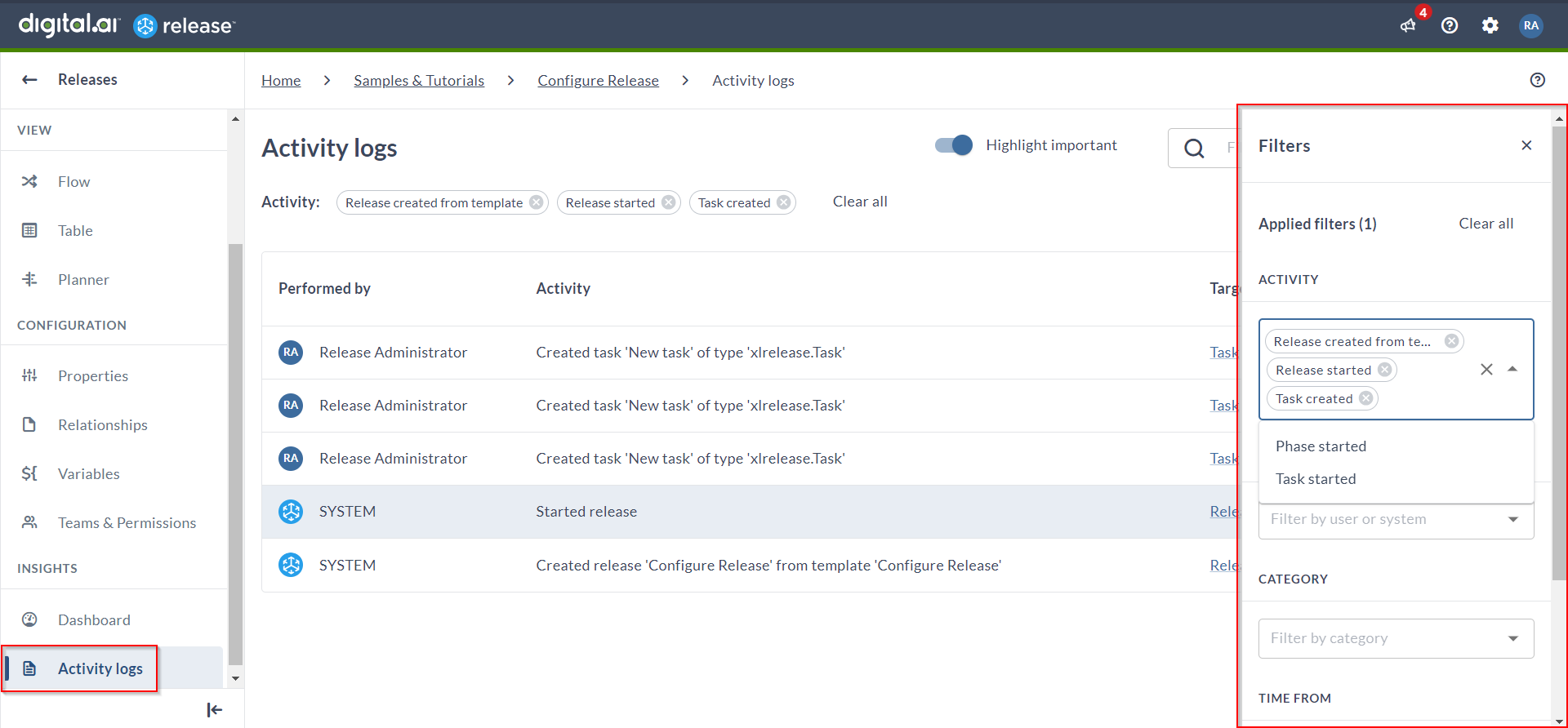Viewport: 1568px width, 728px height.
Task: Open the Configure Release breadcrumb link
Action: 598,80
